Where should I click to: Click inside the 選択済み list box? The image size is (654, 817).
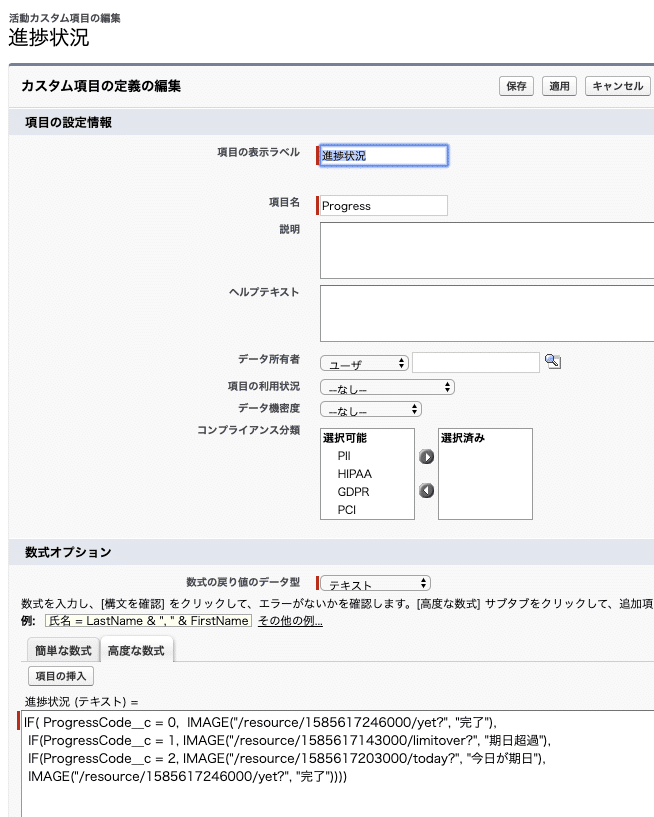pyautogui.click(x=485, y=474)
